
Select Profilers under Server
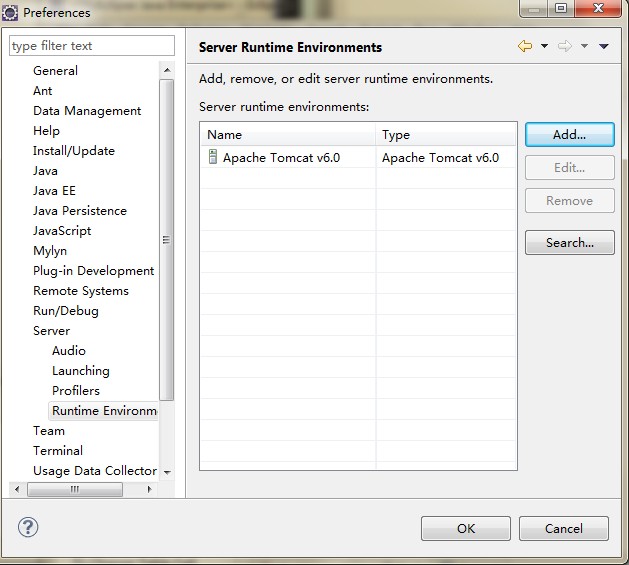pyautogui.click(x=76, y=391)
